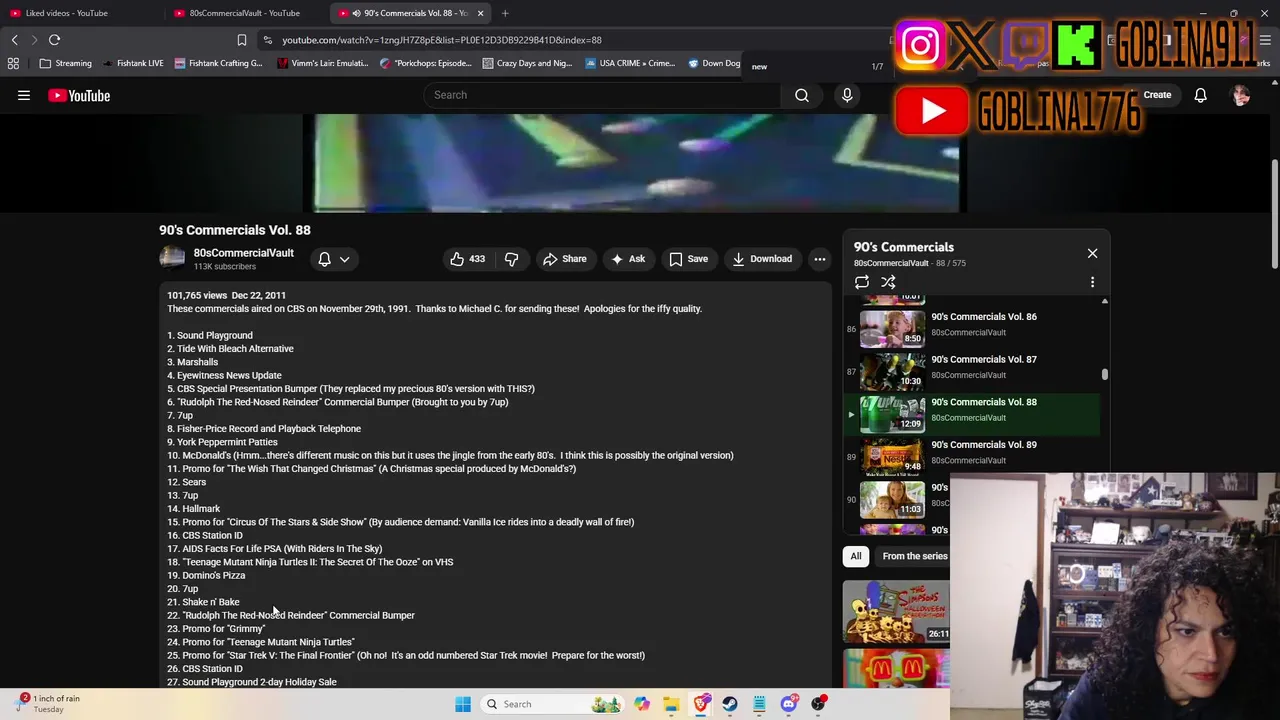
Task: Click the search magnifier button
Action: point(802,95)
